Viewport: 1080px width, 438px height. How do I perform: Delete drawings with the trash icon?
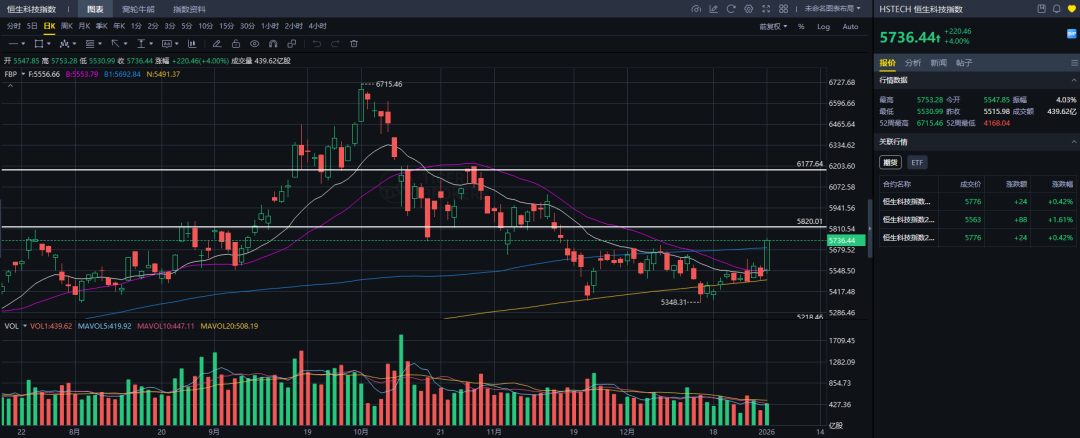point(354,44)
